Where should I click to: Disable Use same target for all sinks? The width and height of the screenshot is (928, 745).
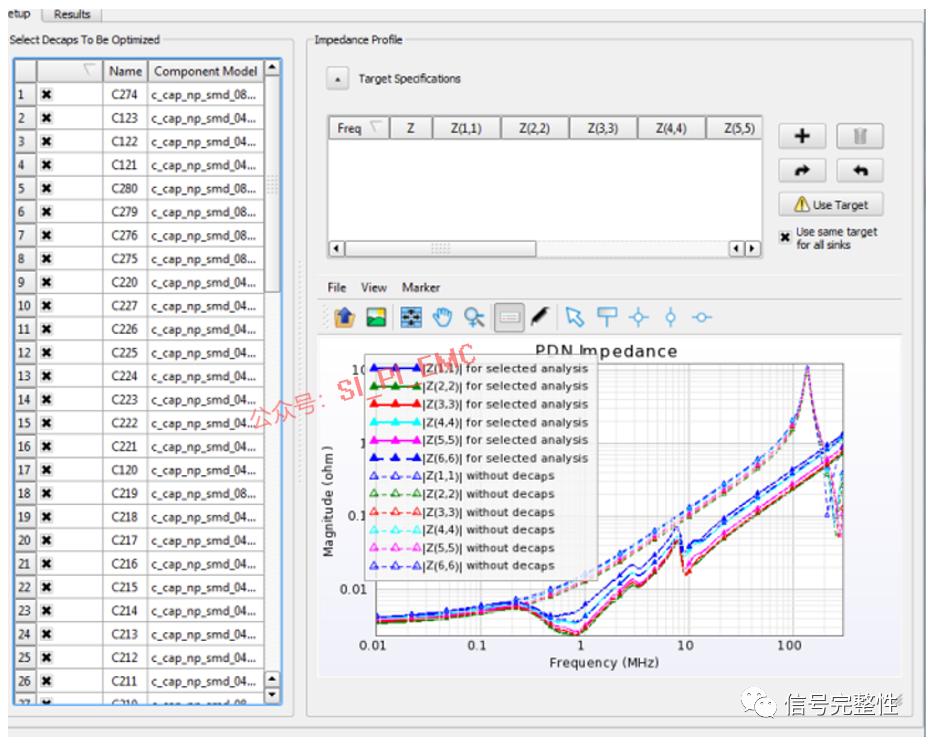(785, 237)
